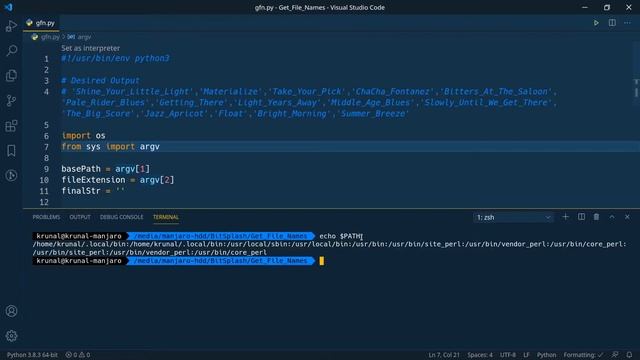
Task: Open the Search view in activity bar
Action: point(11,51)
